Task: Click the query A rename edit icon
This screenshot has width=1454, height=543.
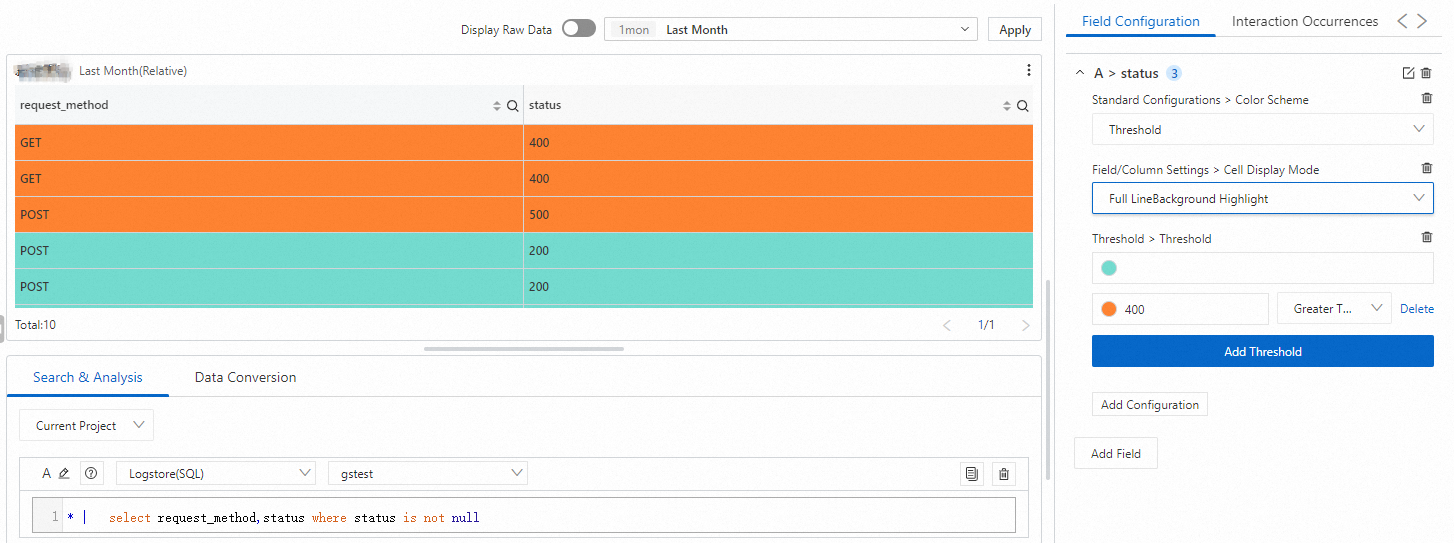Action: [64, 473]
